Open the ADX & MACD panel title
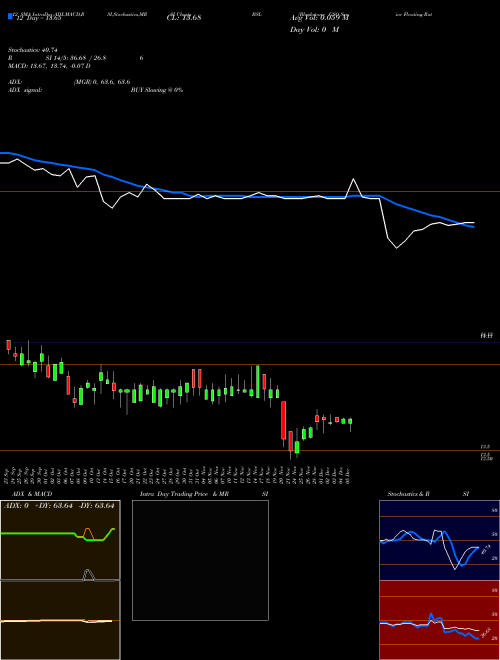This screenshot has height=660, width=500. pos(30,494)
